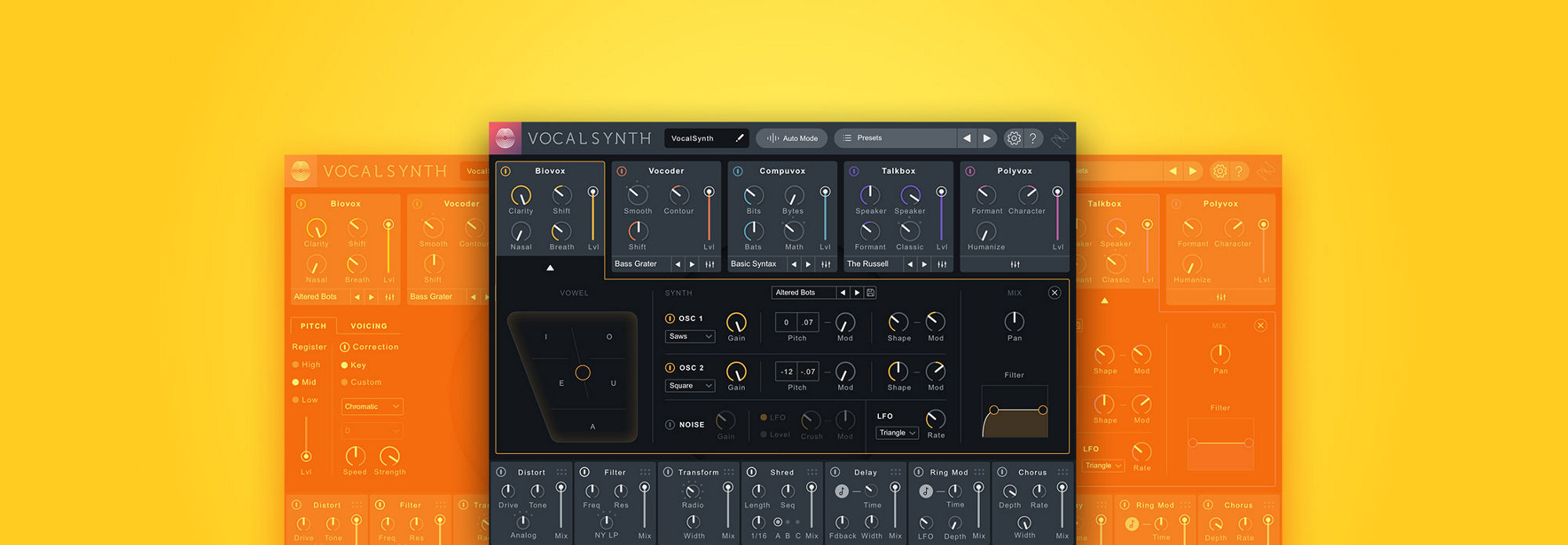Open Vocoder module advanced settings sliders icon
Viewport: 1568px width, 545px height.
[710, 264]
